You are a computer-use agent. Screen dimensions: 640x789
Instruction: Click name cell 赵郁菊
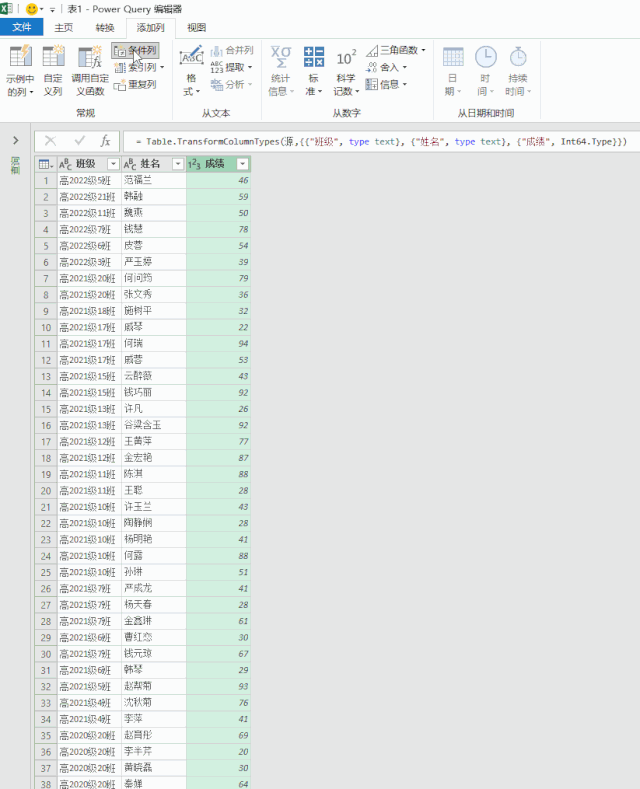153,686
